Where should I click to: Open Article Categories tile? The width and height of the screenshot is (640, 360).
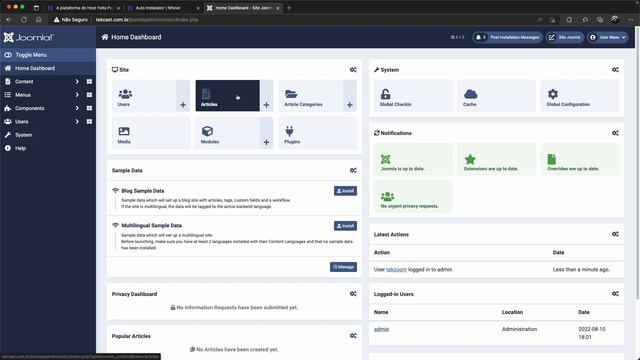(311, 96)
